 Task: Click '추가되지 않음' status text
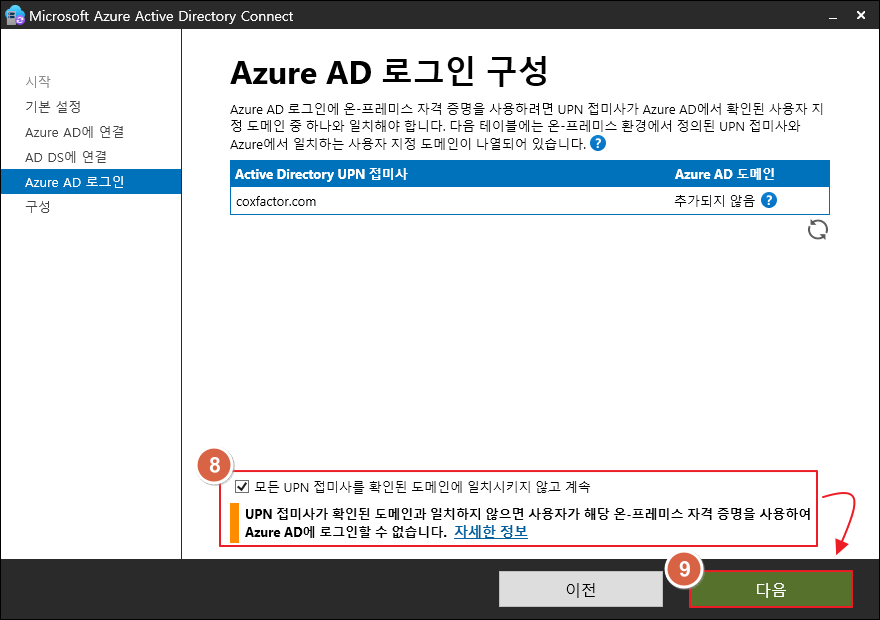[714, 201]
